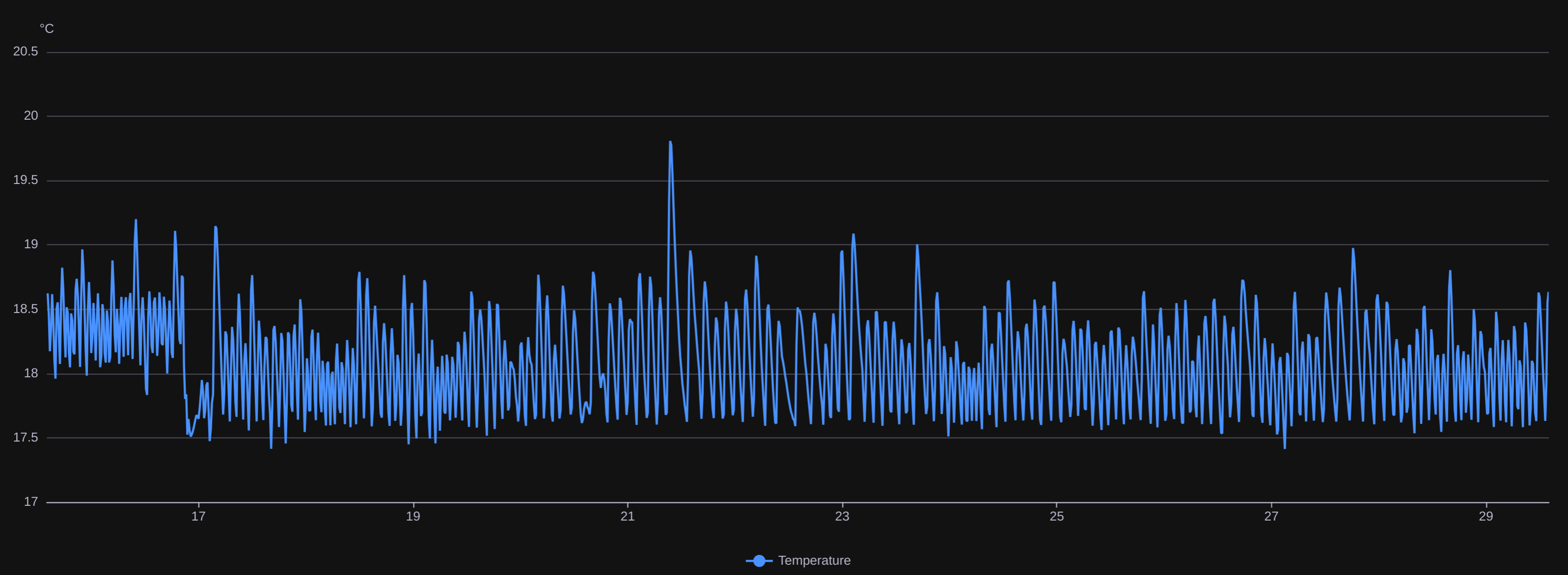Viewport: 1568px width, 575px height.
Task: Click the highest temperature peak near 19.8
Action: (670, 142)
